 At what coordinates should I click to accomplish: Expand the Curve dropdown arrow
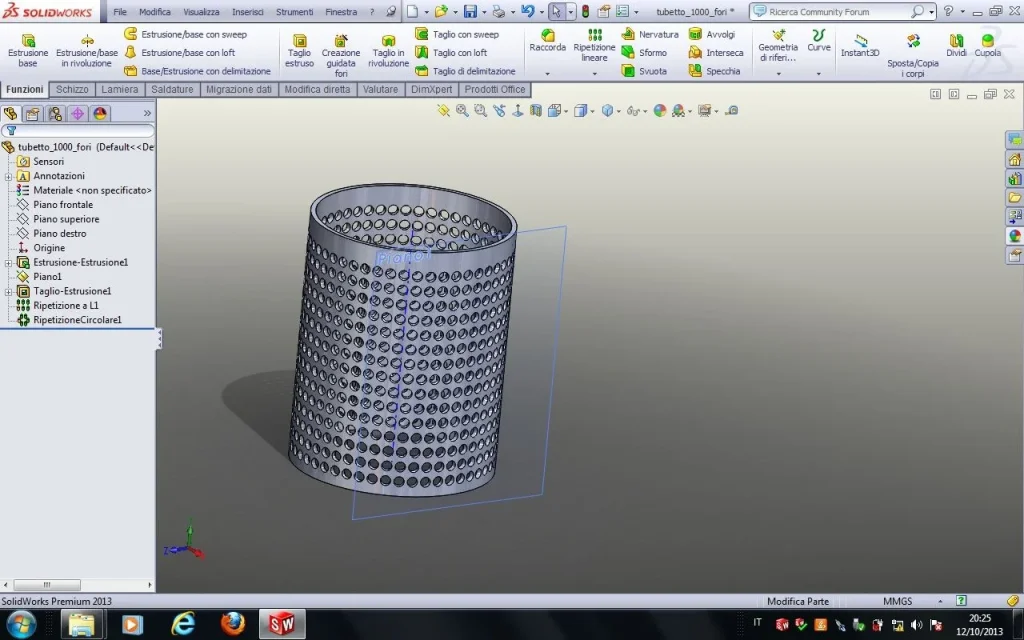(818, 74)
